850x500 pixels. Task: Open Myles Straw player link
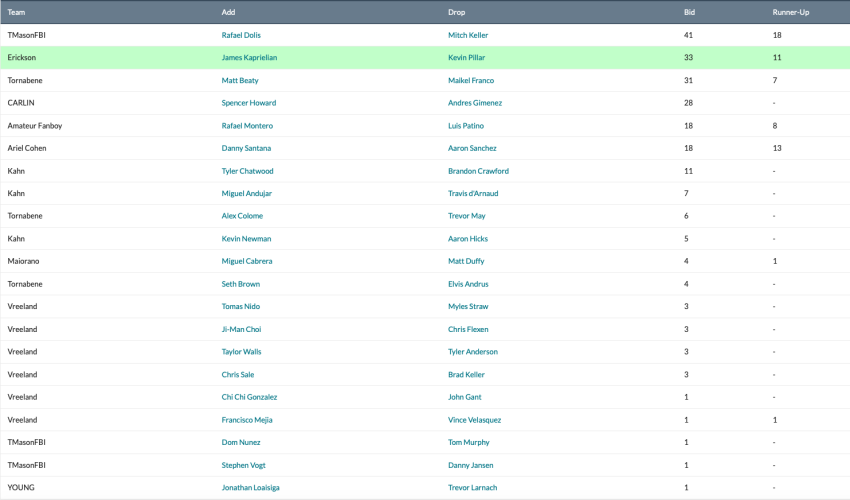(x=468, y=306)
